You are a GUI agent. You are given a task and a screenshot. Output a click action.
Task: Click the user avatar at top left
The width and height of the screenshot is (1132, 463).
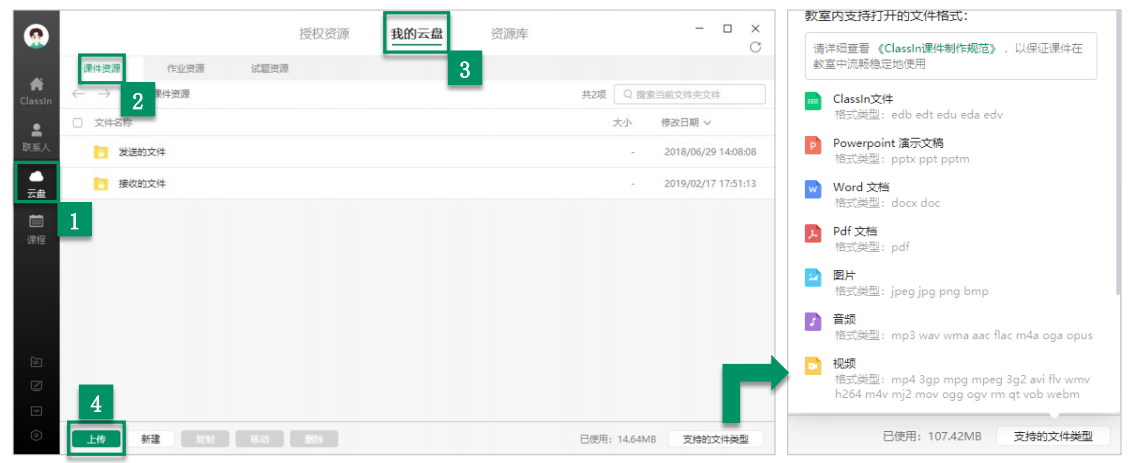[x=37, y=37]
